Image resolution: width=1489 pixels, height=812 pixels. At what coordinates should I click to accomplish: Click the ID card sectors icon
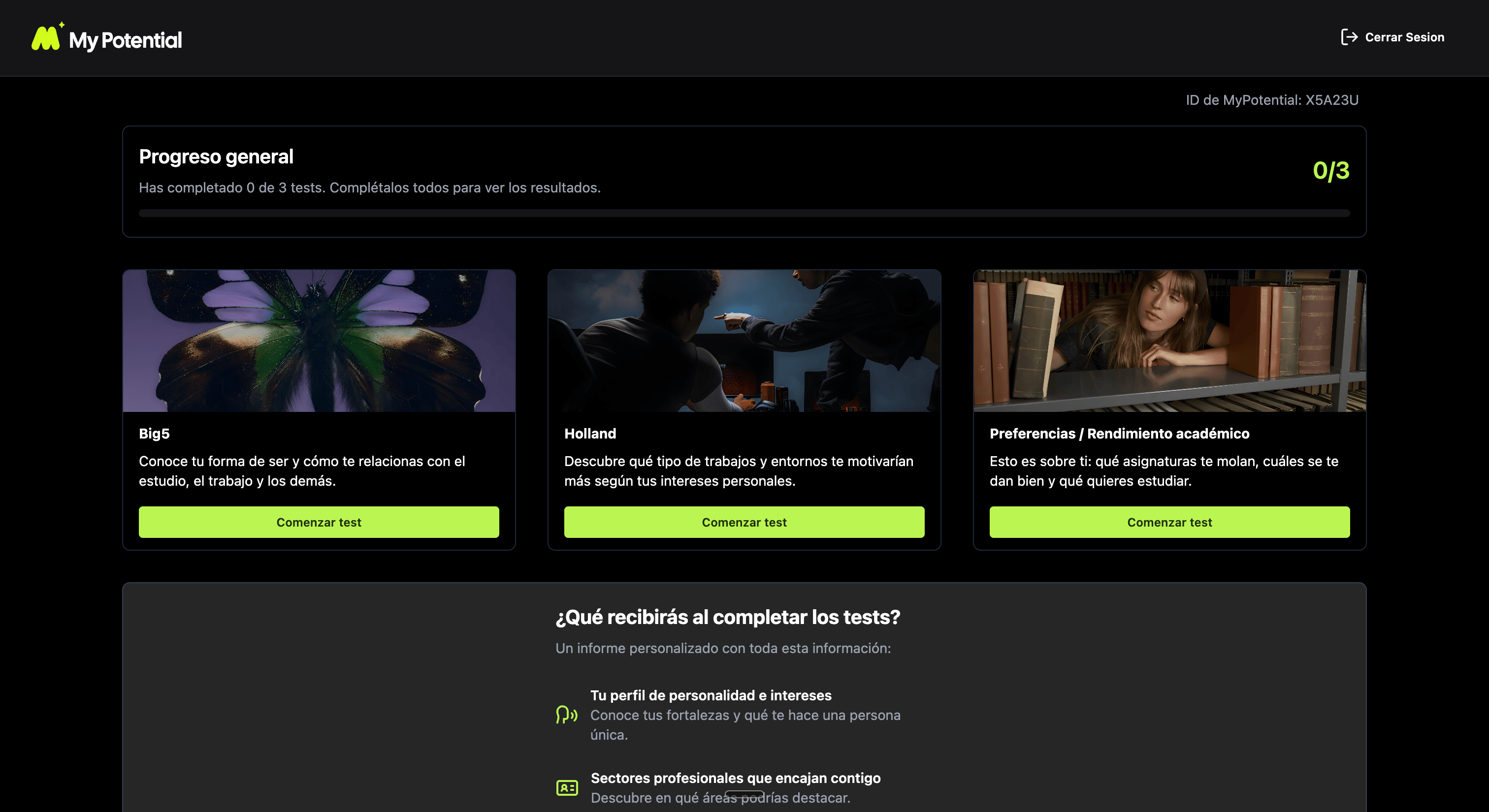click(566, 788)
